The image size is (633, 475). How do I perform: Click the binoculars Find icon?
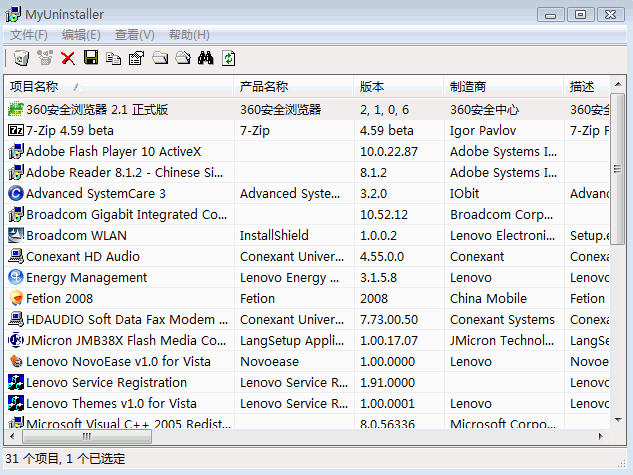pyautogui.click(x=205, y=58)
